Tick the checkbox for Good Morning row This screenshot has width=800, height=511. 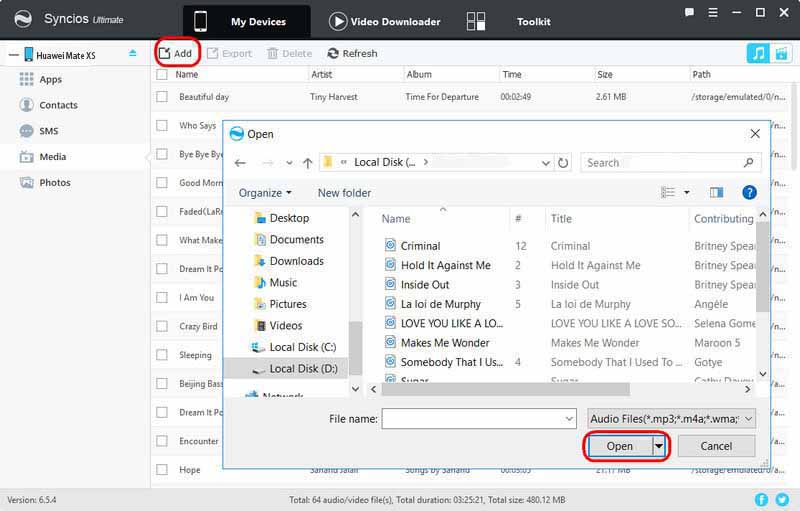[162, 182]
